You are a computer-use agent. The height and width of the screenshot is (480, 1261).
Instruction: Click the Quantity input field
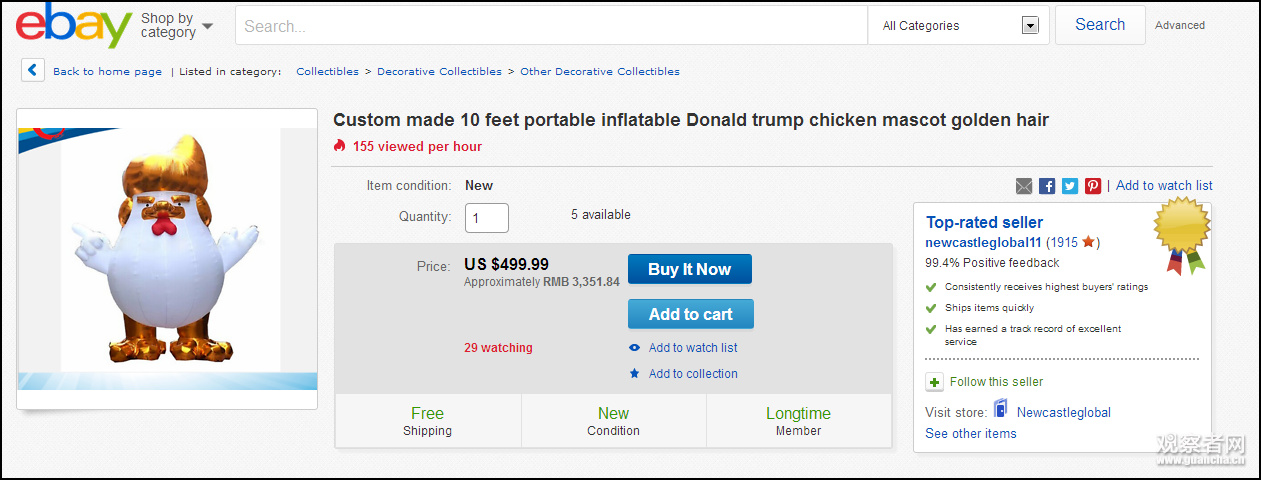tap(486, 217)
